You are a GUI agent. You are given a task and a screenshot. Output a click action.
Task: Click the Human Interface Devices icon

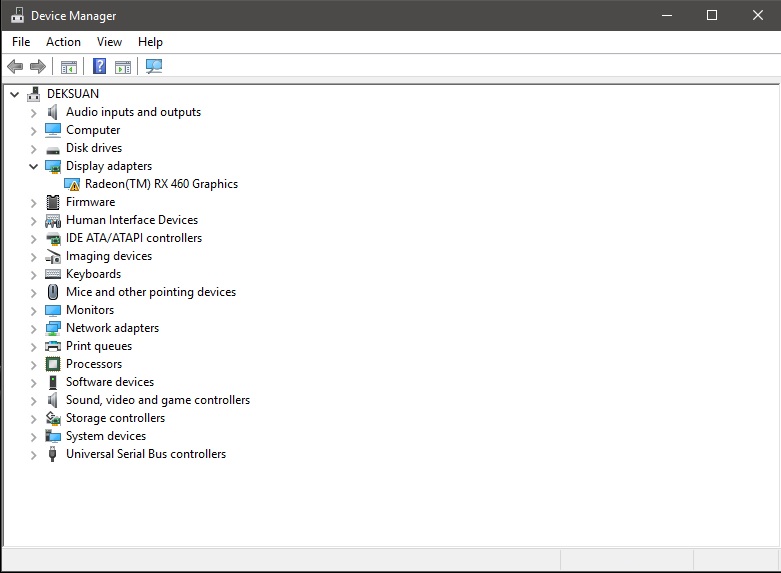[53, 220]
